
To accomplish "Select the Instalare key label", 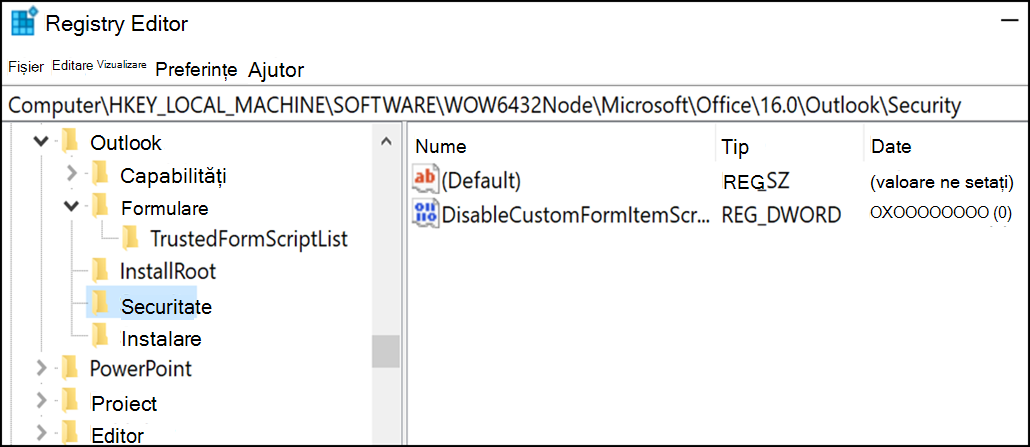I will 162,339.
